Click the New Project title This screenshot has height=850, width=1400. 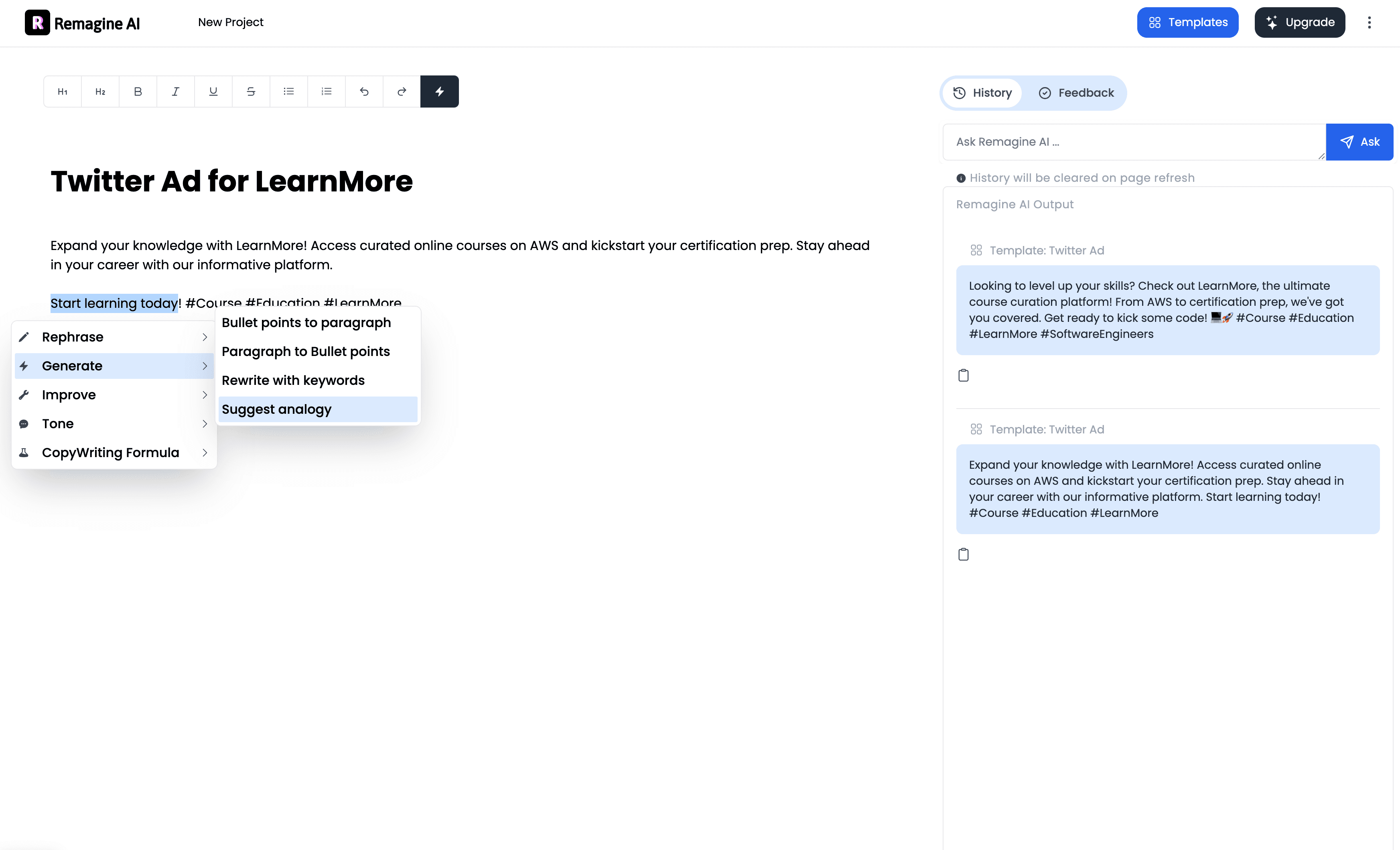(231, 22)
